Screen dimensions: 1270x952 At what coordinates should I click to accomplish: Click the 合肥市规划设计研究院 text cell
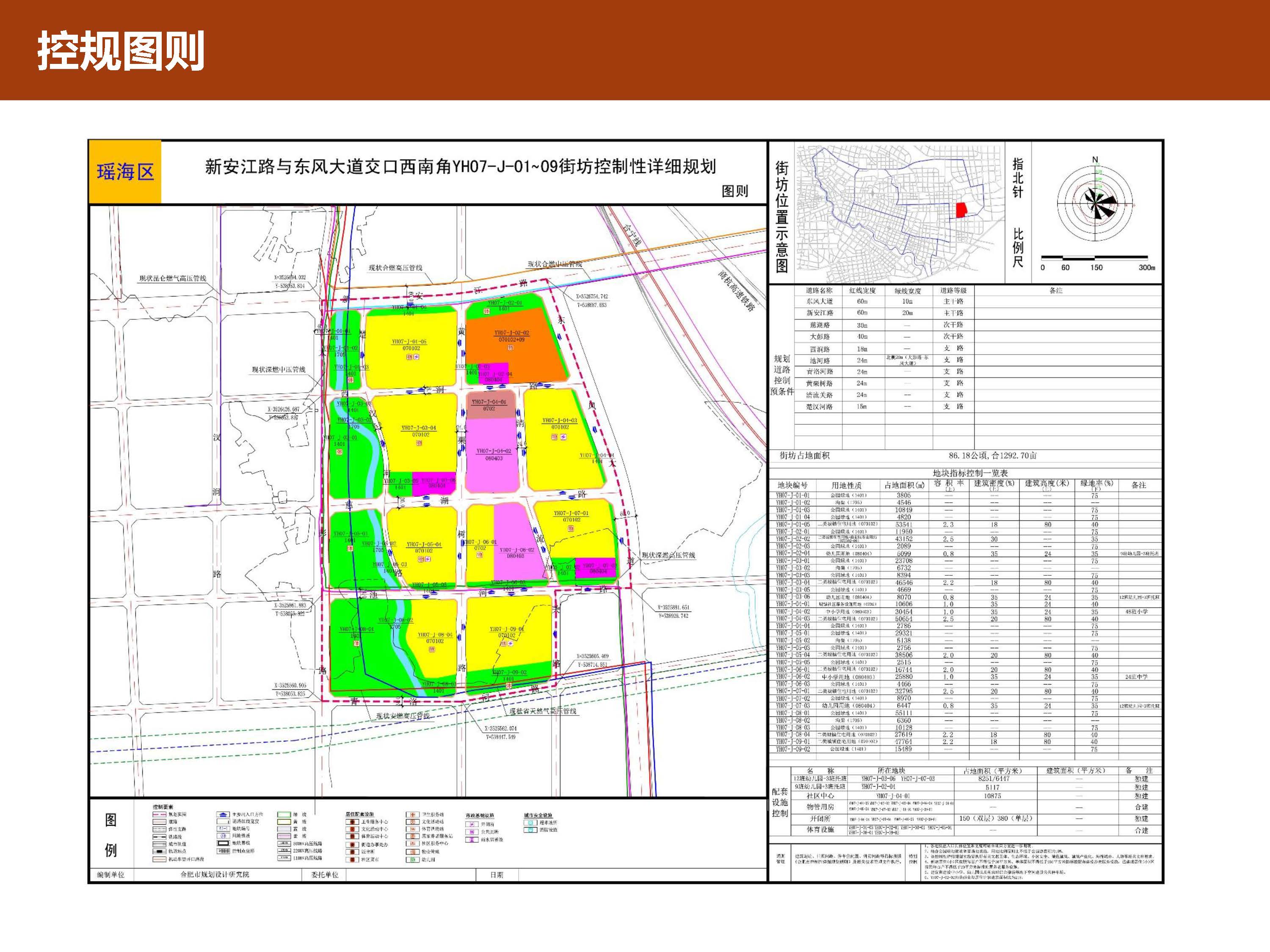tap(214, 875)
